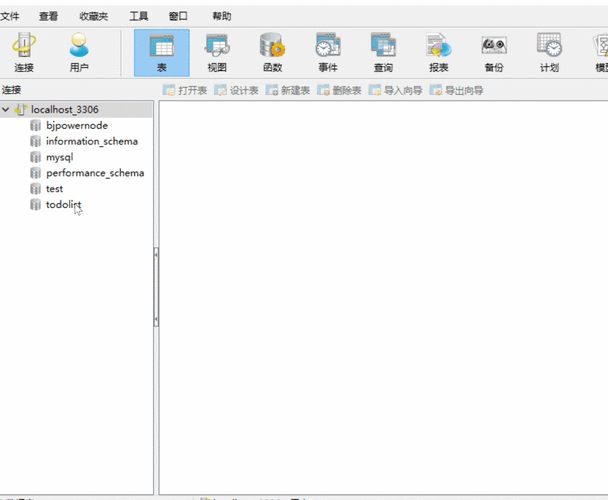This screenshot has height=500, width=608.
Task: Select the todolist database in tree
Action: click(63, 205)
